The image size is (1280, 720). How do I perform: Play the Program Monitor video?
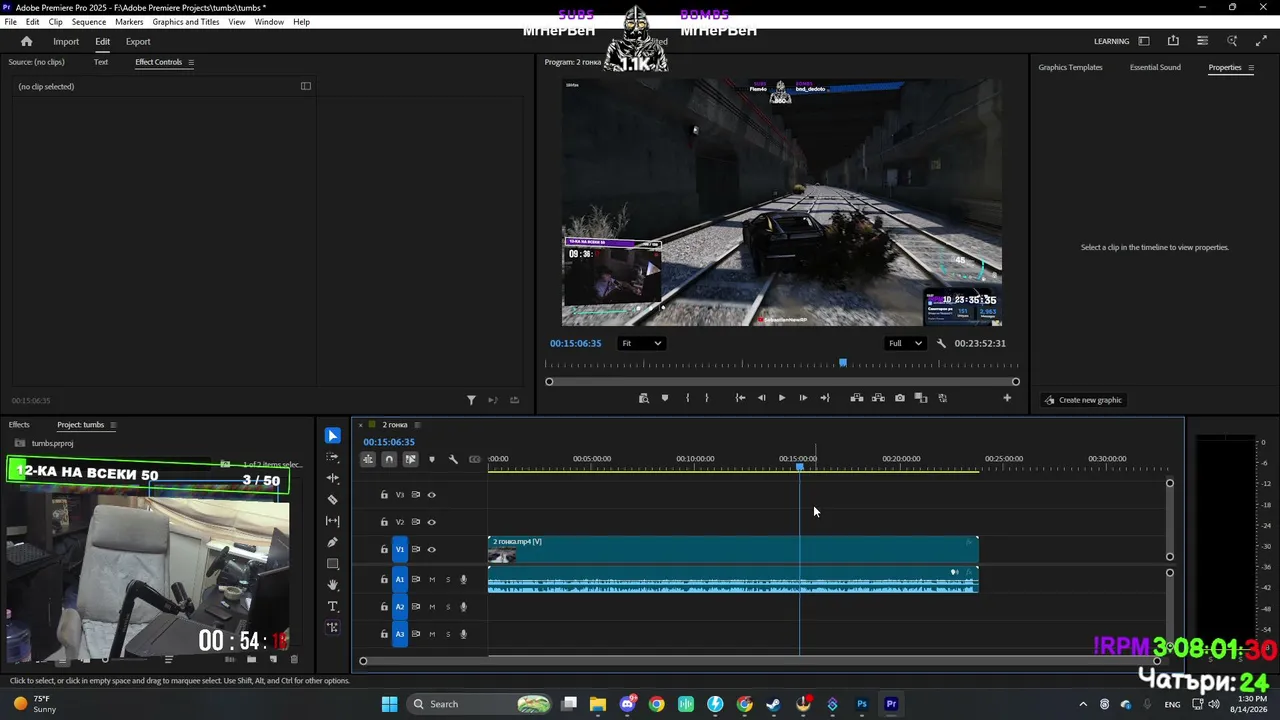(782, 398)
